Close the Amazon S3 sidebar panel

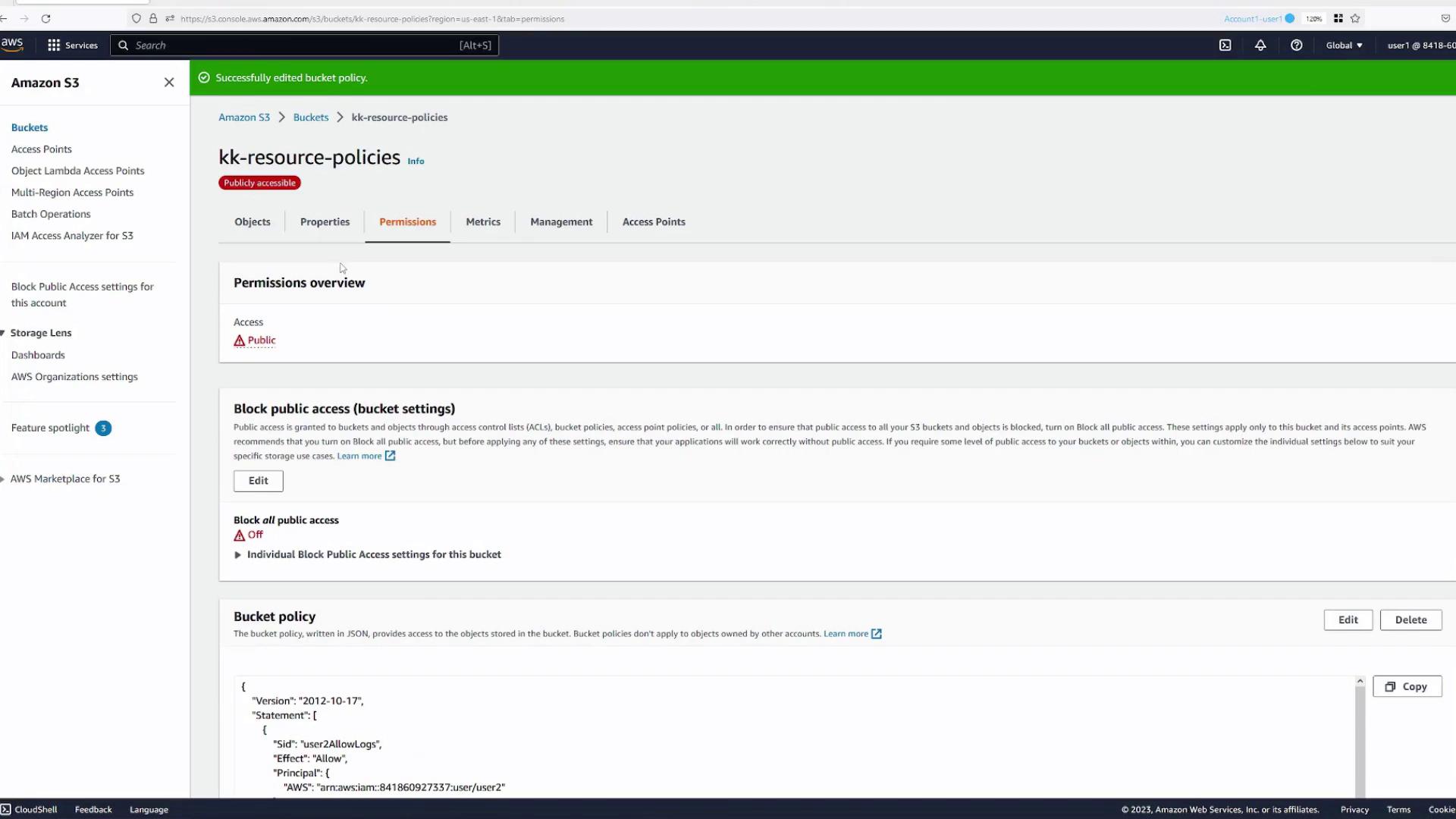(x=169, y=83)
